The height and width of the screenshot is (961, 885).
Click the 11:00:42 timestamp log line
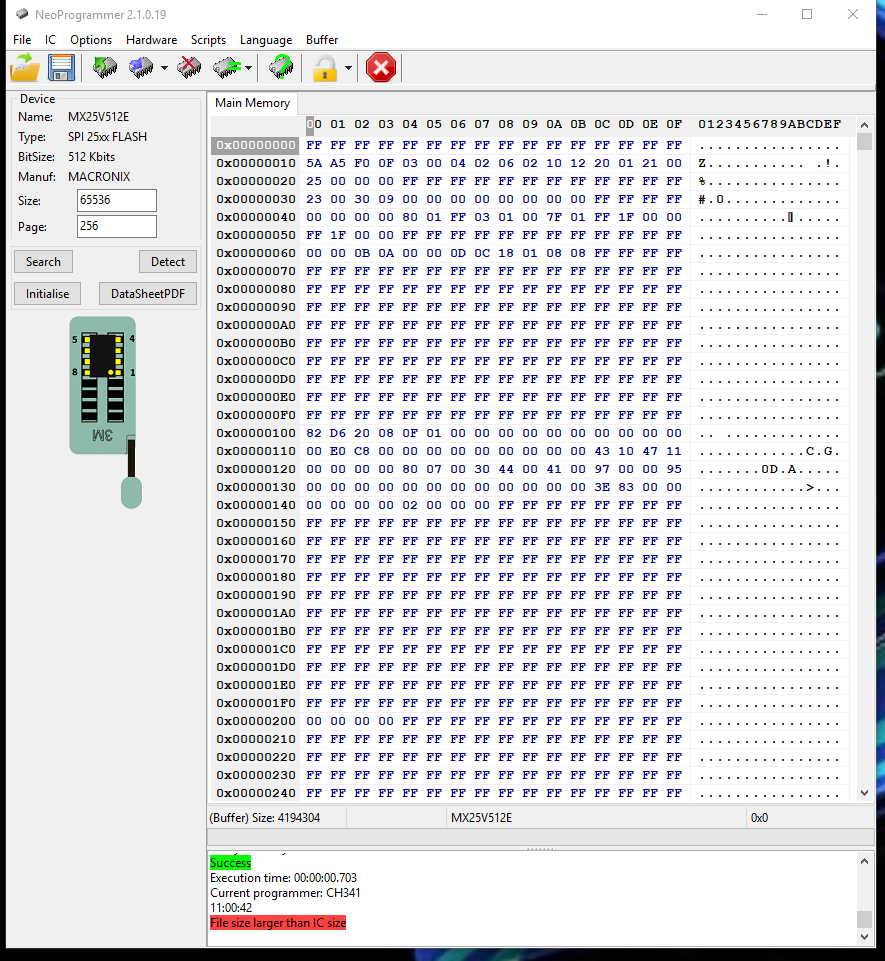tap(231, 908)
